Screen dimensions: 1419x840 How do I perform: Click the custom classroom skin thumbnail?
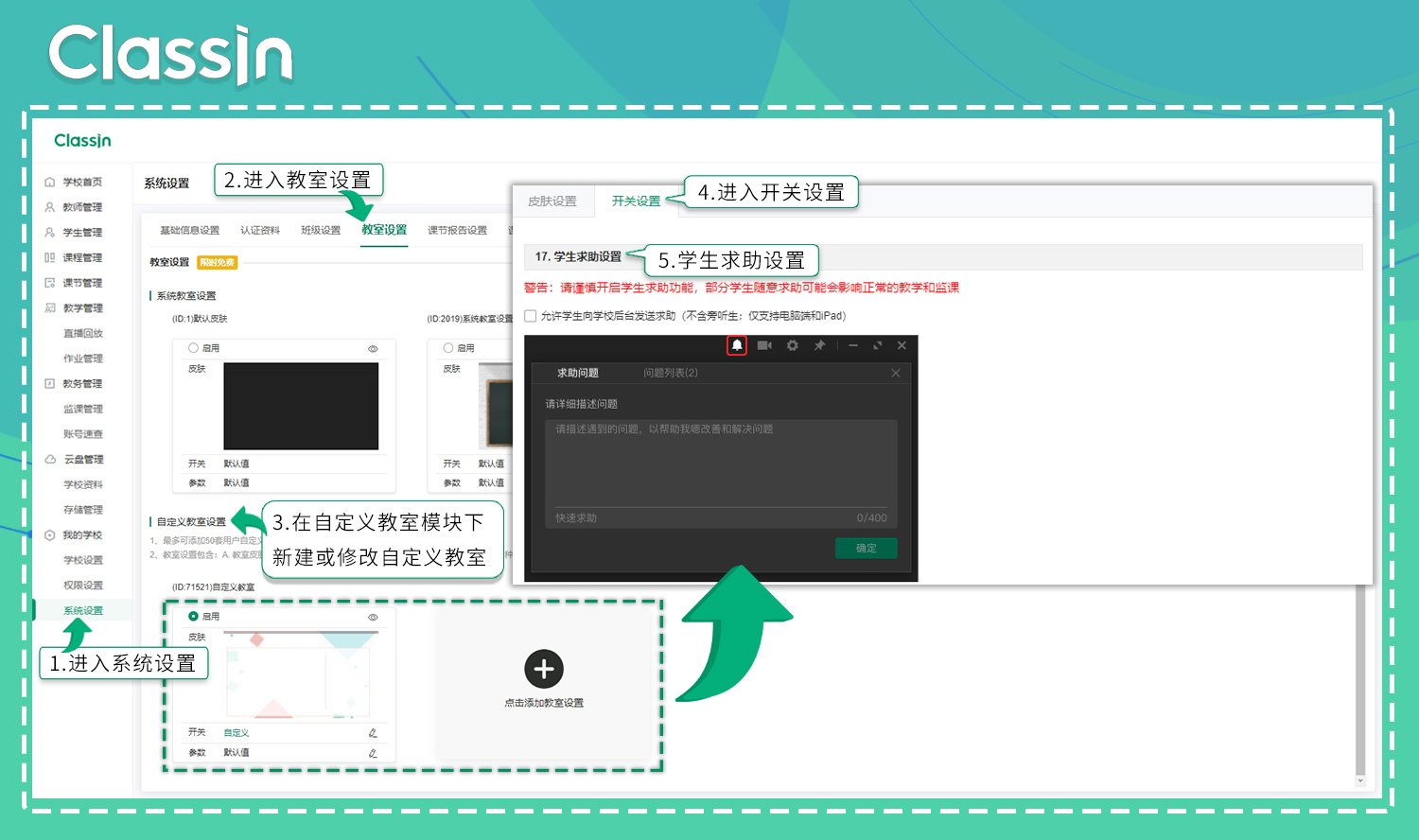click(x=301, y=674)
